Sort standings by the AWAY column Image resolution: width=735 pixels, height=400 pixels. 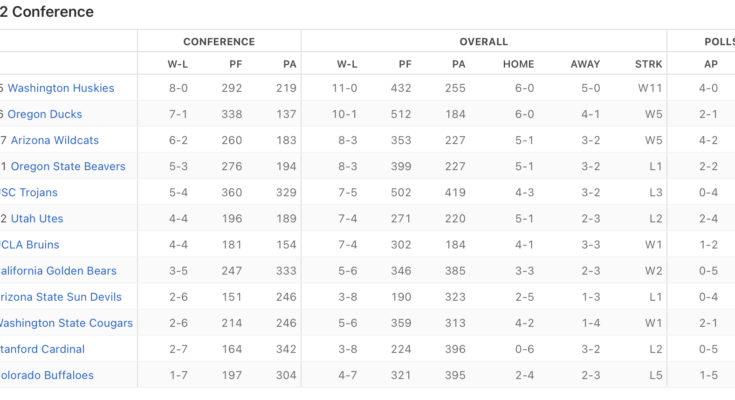click(x=585, y=64)
